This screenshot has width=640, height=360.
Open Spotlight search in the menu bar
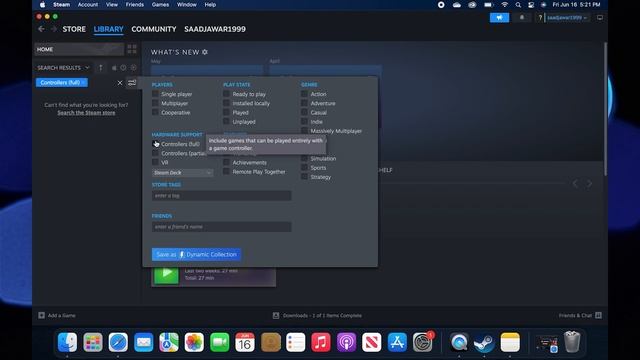point(518,5)
